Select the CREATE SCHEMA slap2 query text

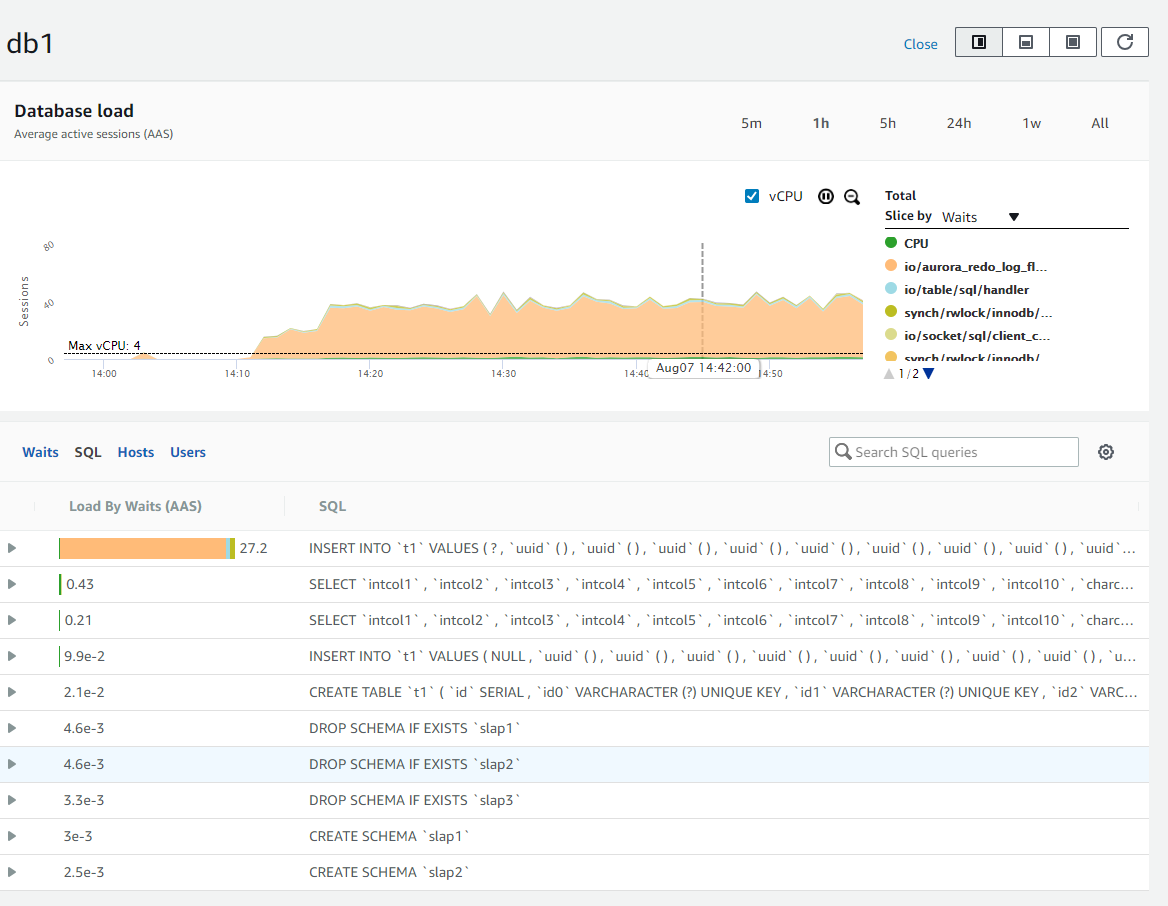390,872
